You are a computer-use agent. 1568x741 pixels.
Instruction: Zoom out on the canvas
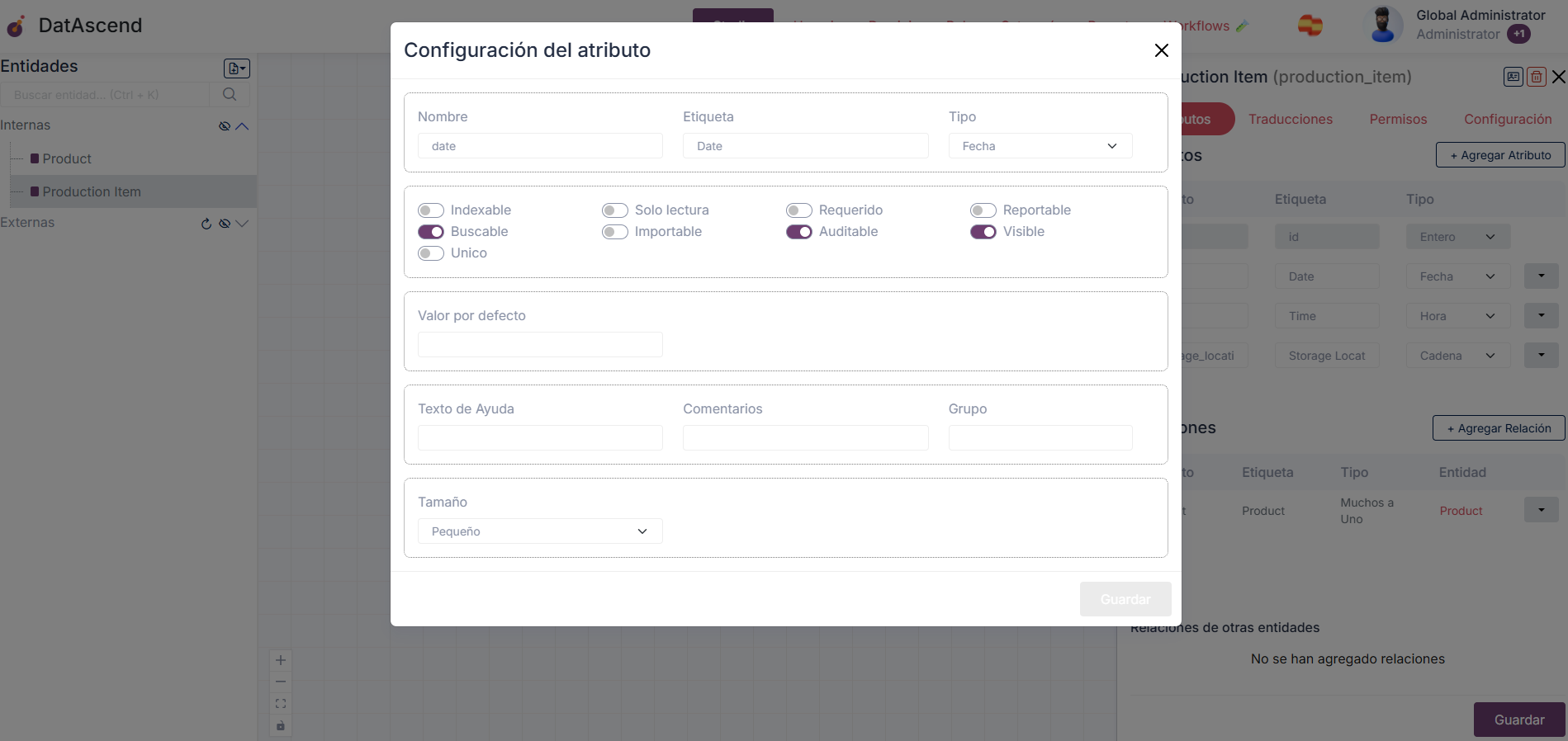pyautogui.click(x=281, y=682)
